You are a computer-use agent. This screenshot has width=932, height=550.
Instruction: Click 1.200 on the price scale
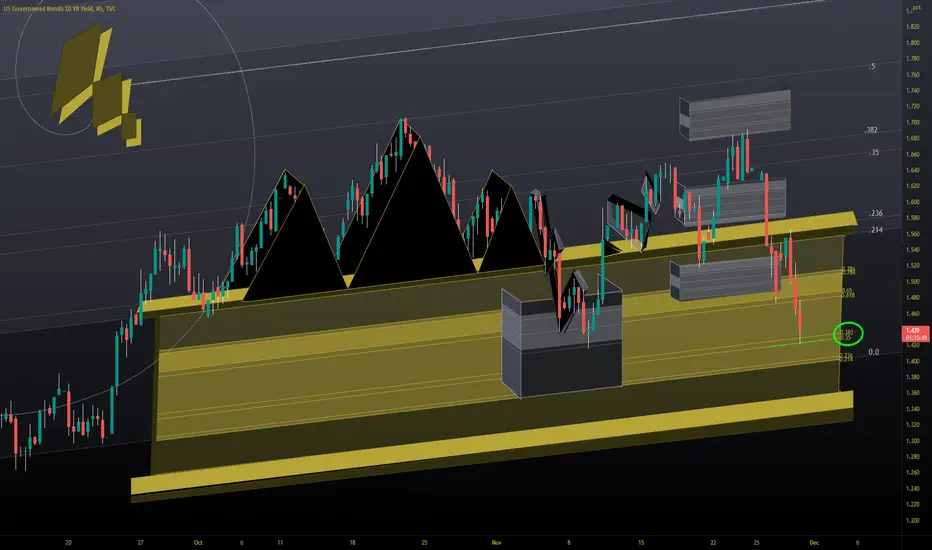pyautogui.click(x=912, y=521)
